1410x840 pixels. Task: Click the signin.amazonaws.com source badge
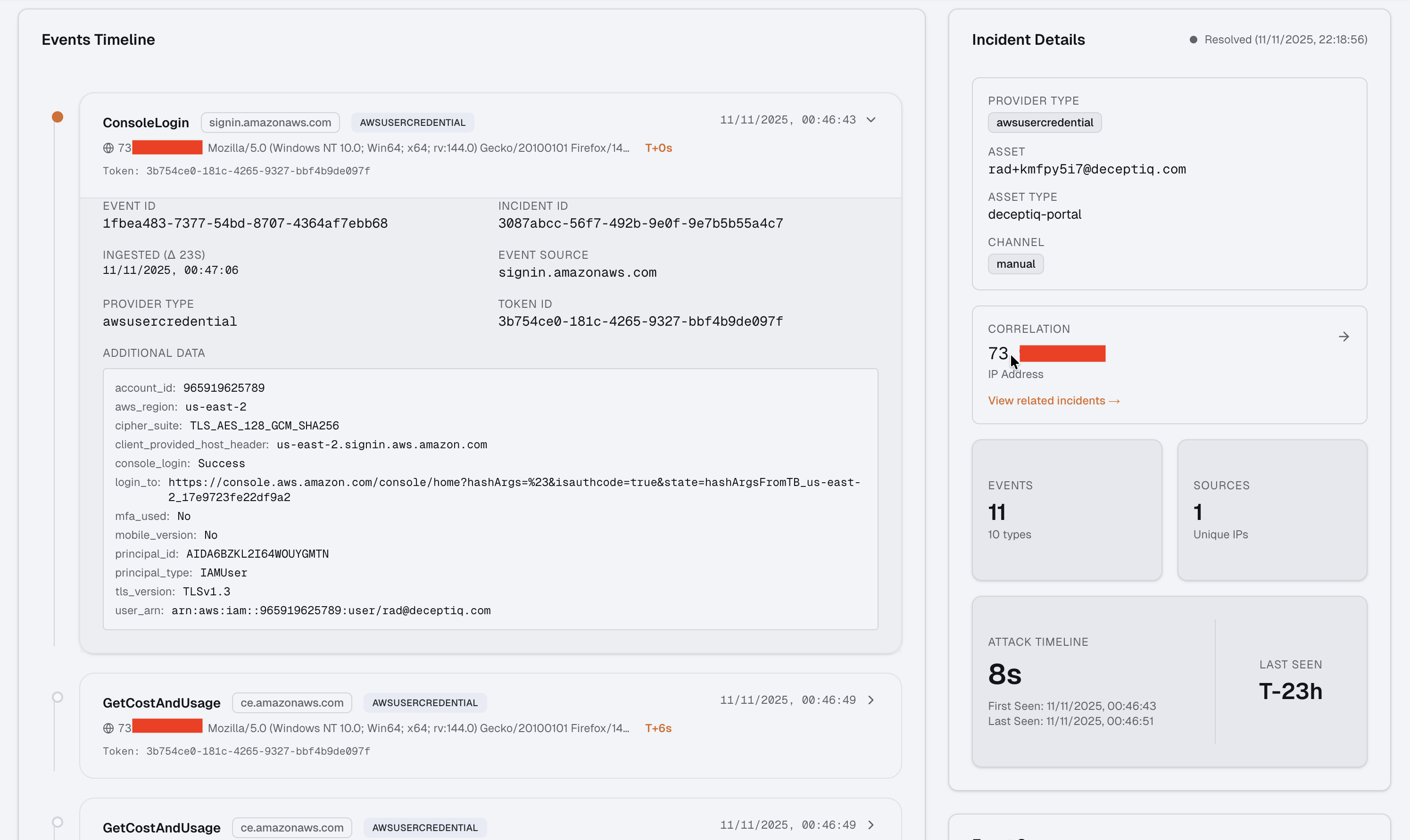270,123
